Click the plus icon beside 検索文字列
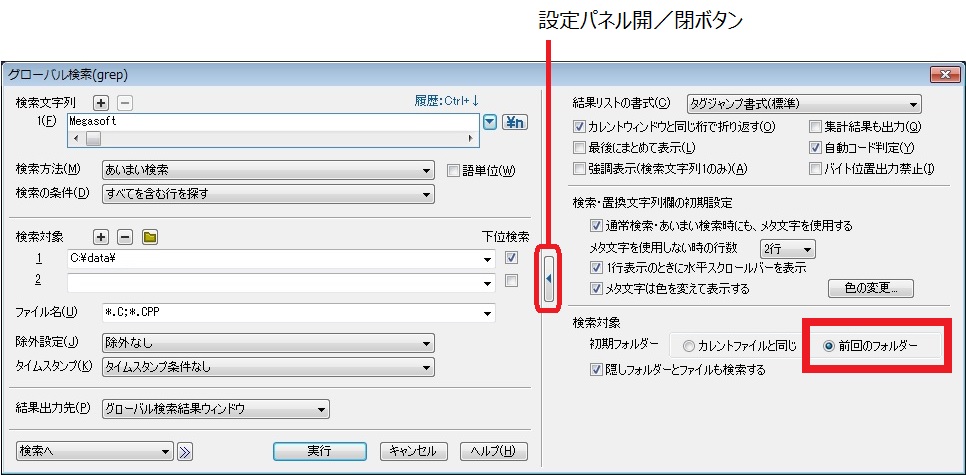Viewport: 966px width, 475px height. coord(100,102)
